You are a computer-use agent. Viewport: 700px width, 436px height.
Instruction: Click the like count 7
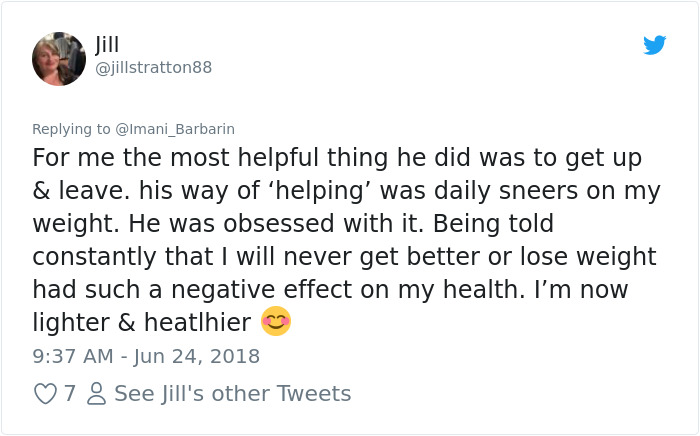pos(70,394)
